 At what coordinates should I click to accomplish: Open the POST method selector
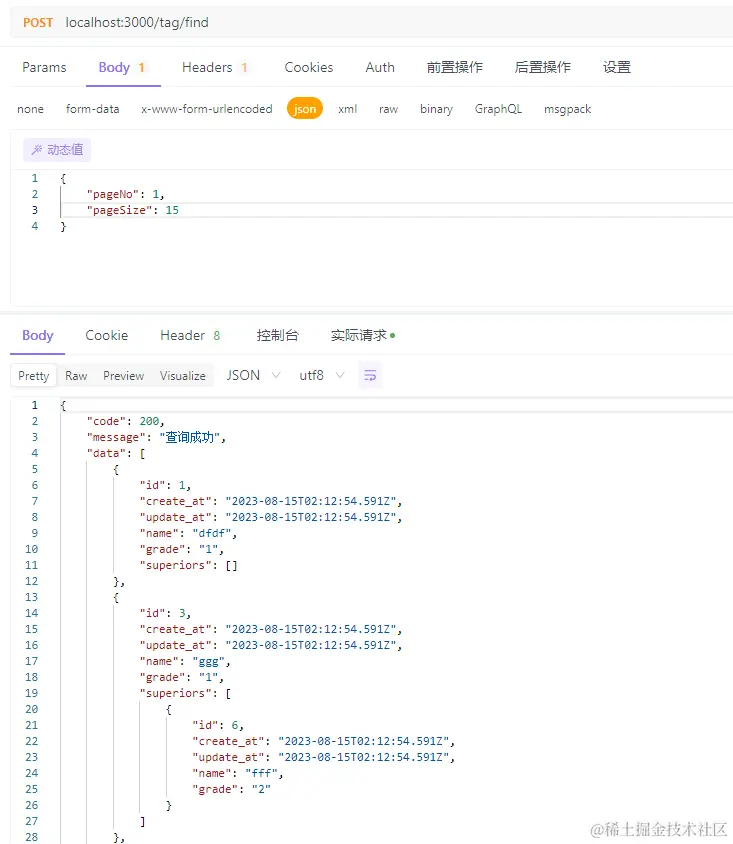click(x=38, y=23)
